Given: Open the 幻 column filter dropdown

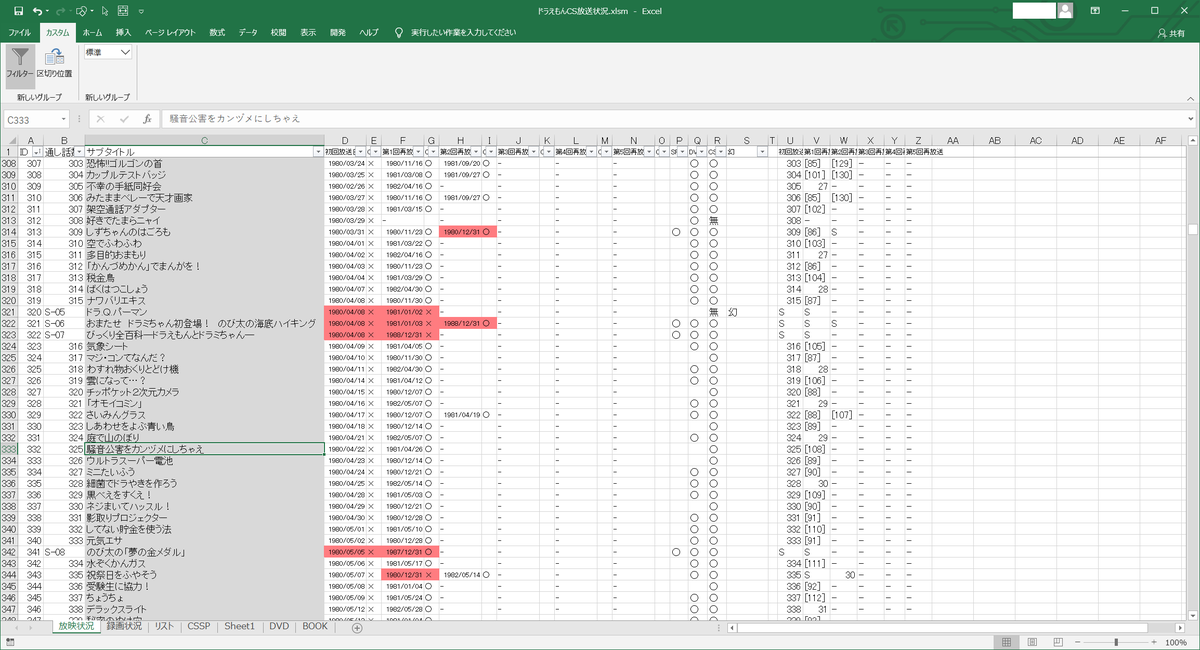Looking at the screenshot, I should (761, 152).
